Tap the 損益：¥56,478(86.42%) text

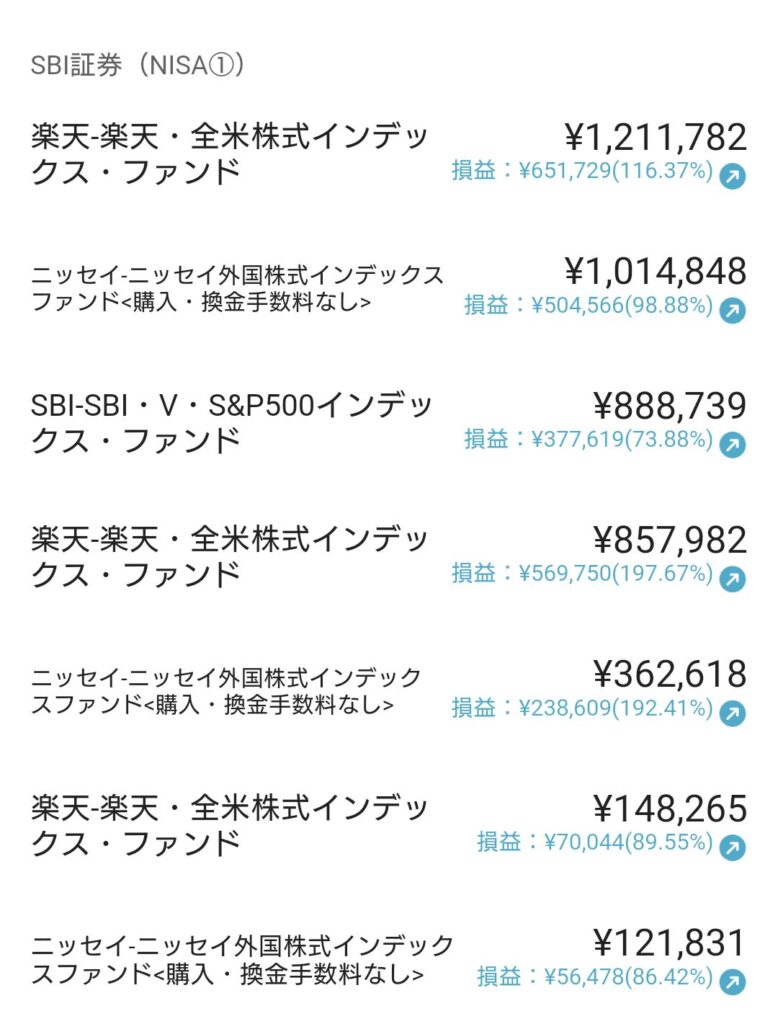click(x=595, y=978)
